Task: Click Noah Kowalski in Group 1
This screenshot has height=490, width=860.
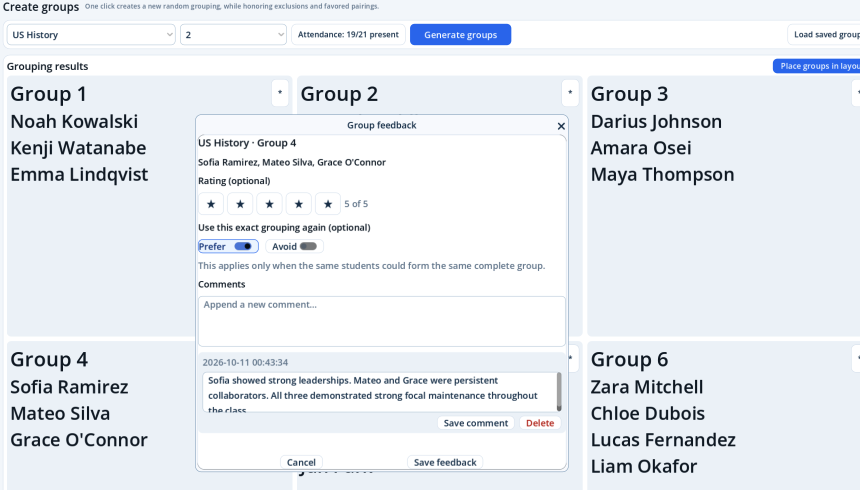Action: [x=74, y=121]
